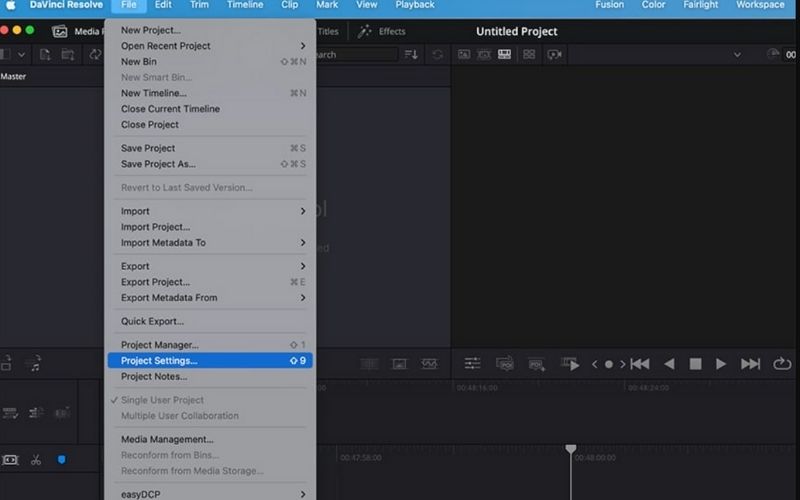The width and height of the screenshot is (800, 500).
Task: Toggle the audio-only music note icon
Action: pyautogui.click(x=33, y=364)
